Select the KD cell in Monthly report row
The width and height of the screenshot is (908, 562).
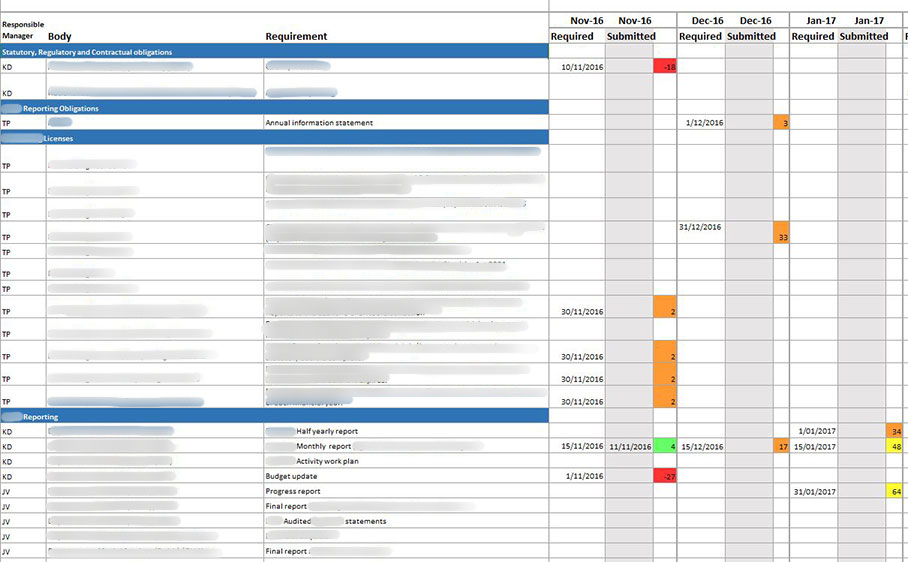(x=23, y=446)
